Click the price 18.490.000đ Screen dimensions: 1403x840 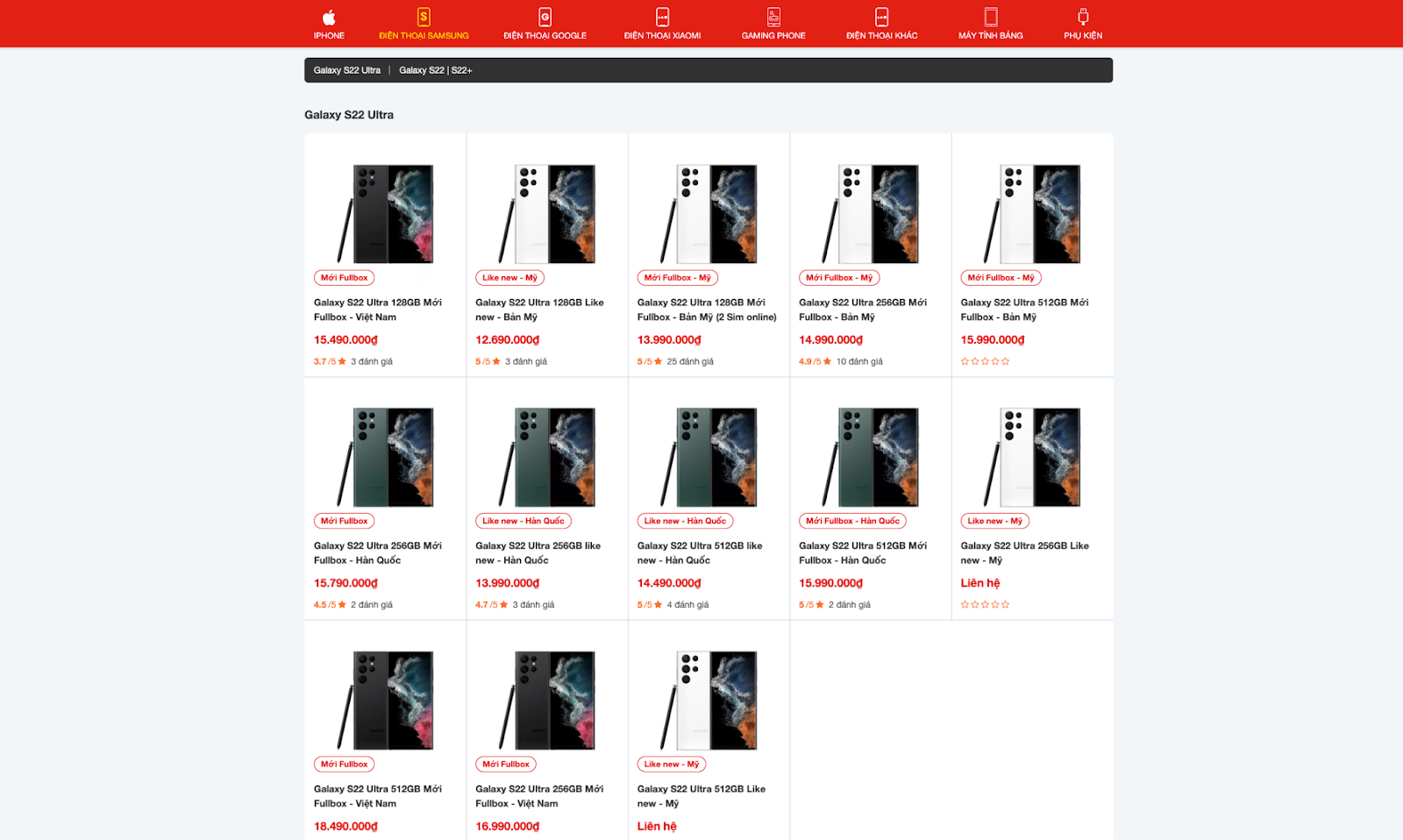point(345,827)
